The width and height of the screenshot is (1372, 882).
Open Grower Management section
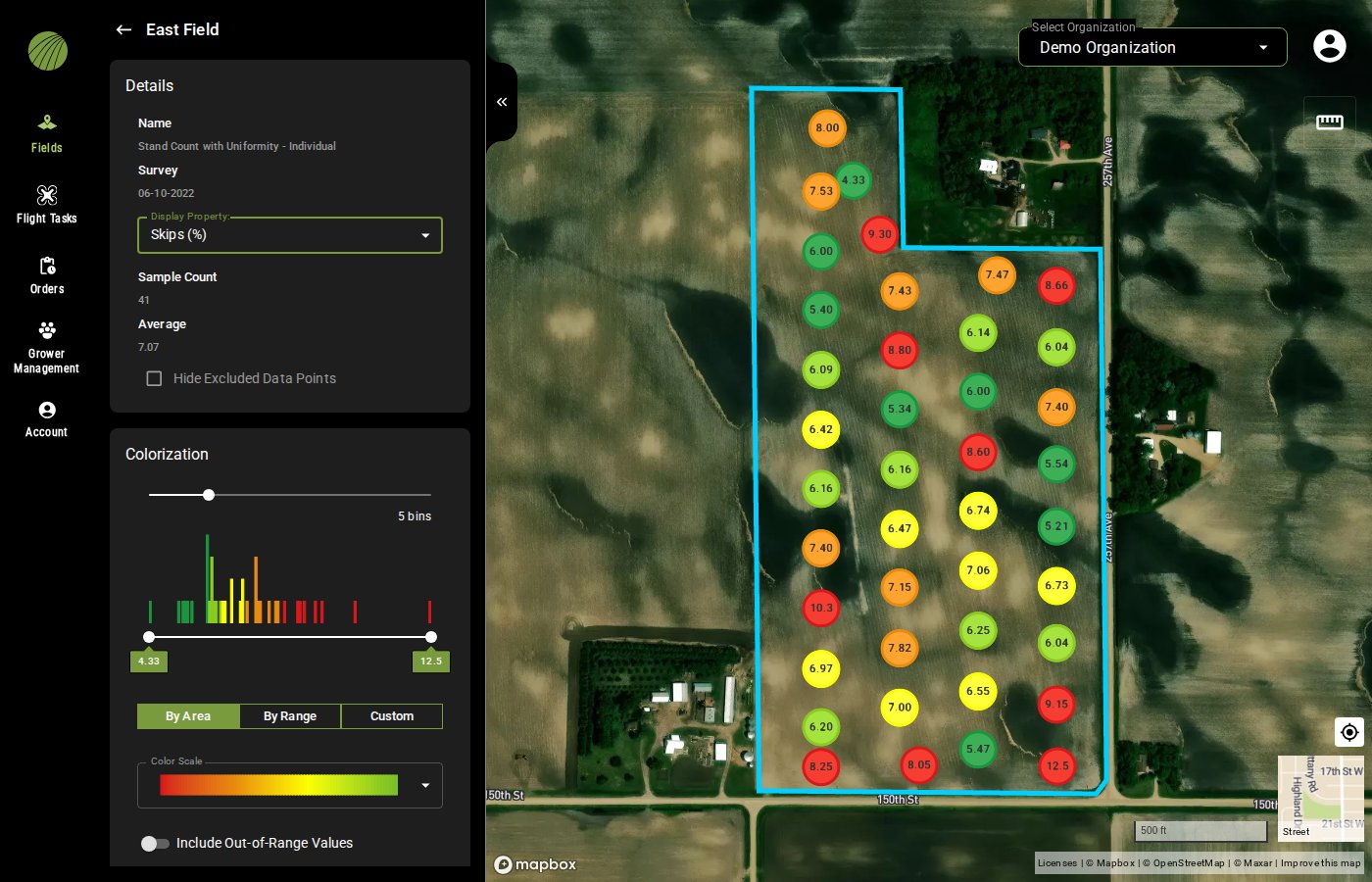tap(46, 347)
